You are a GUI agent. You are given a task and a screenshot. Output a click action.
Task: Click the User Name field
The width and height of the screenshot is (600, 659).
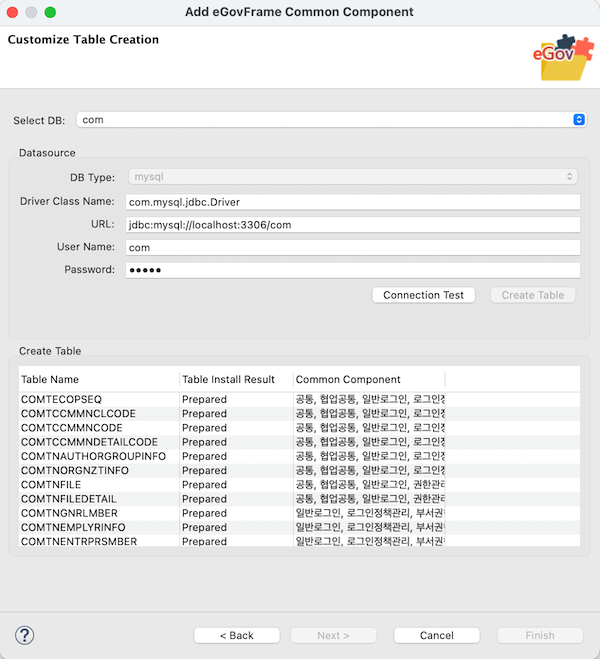coord(353,248)
